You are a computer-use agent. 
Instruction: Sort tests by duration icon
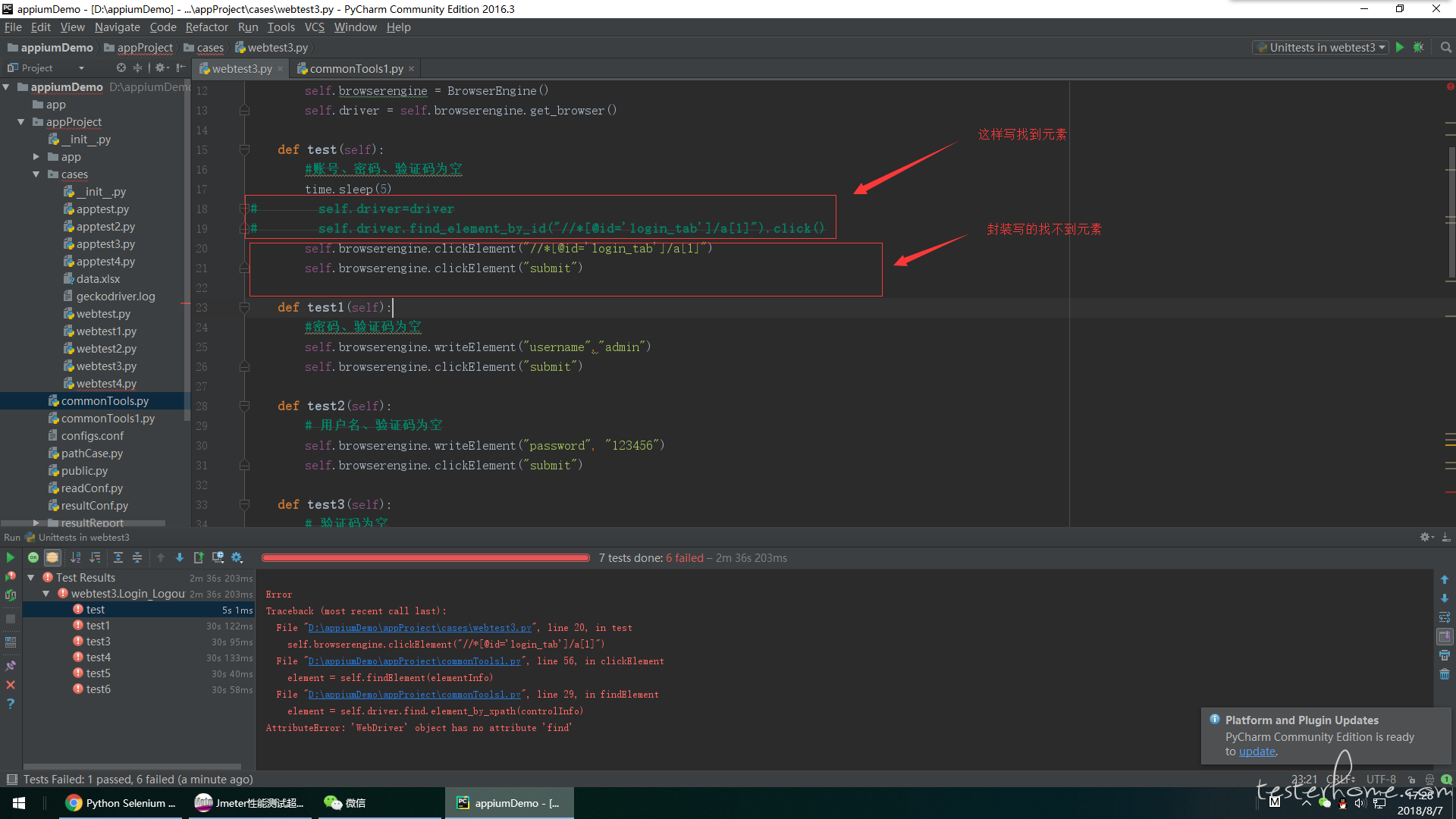(95, 557)
